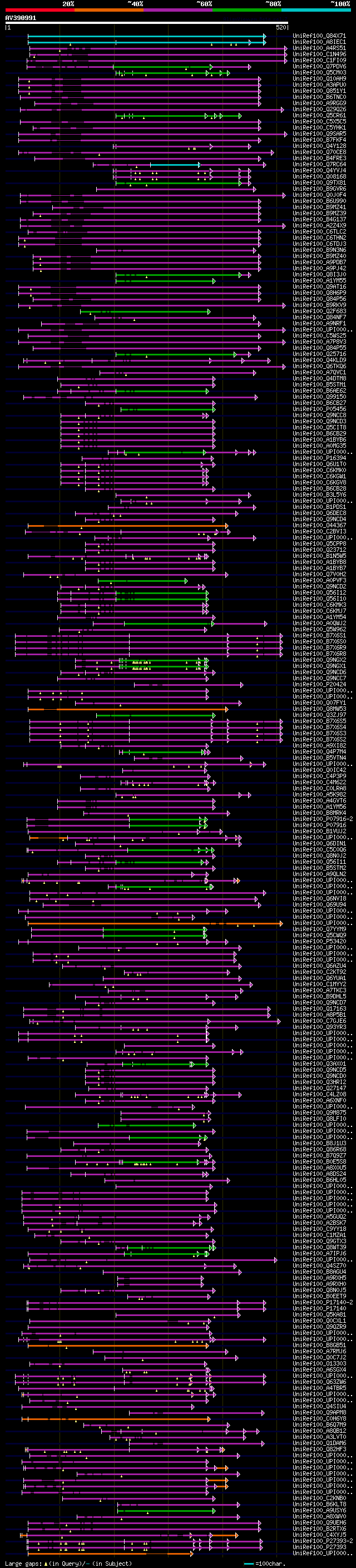The height and width of the screenshot is (1568, 356).
Task: Select the UniRef100_C5YHK1 label
Action: (x=319, y=128)
